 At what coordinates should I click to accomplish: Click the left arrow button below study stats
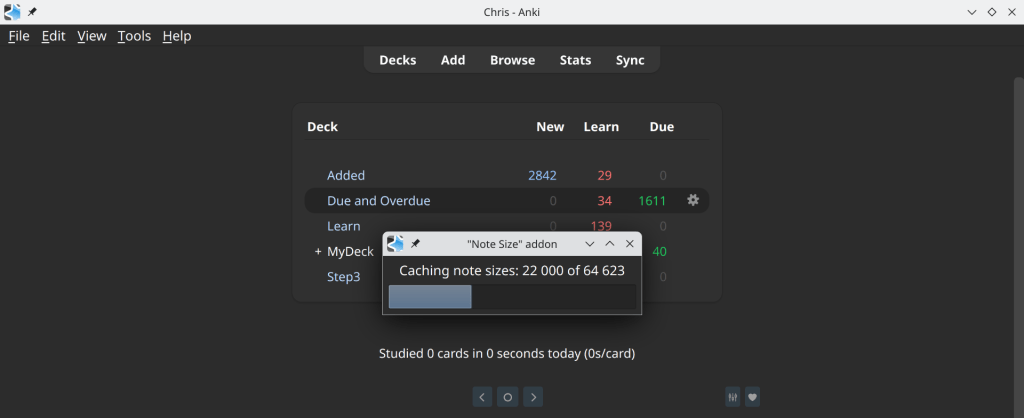point(482,397)
